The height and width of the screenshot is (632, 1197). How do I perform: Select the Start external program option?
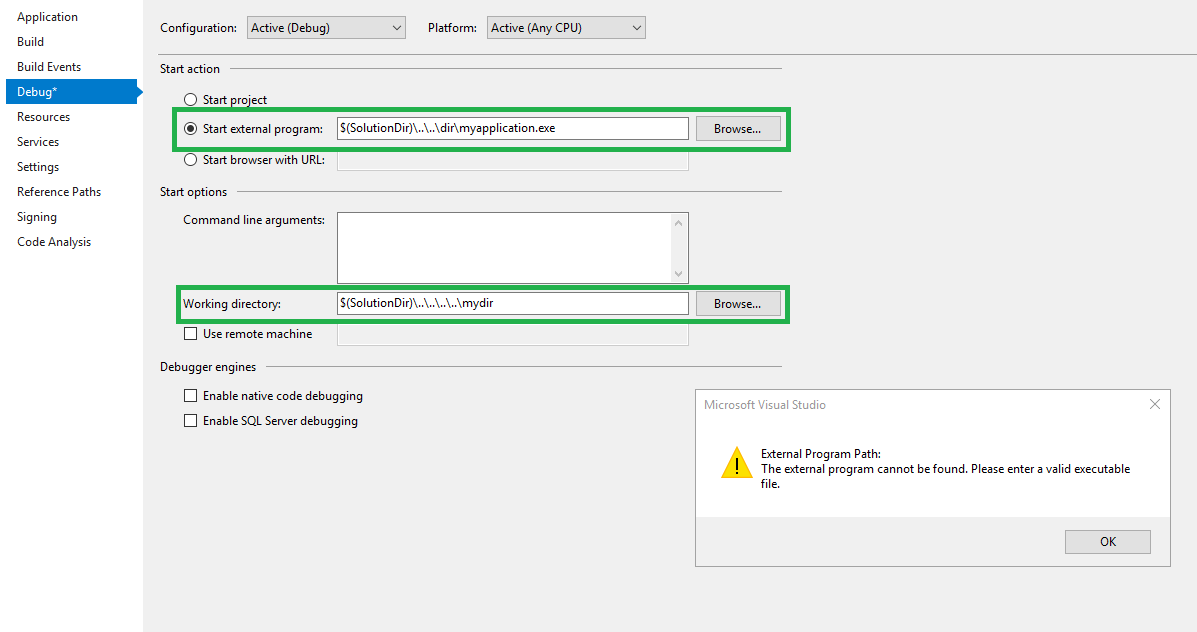click(190, 129)
